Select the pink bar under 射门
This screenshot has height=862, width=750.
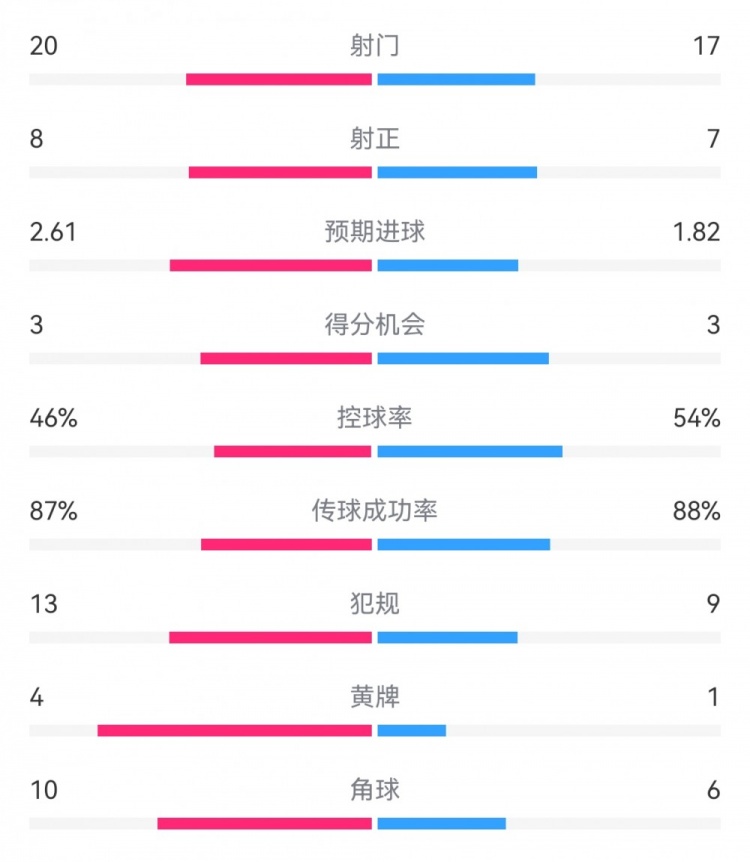coord(279,79)
